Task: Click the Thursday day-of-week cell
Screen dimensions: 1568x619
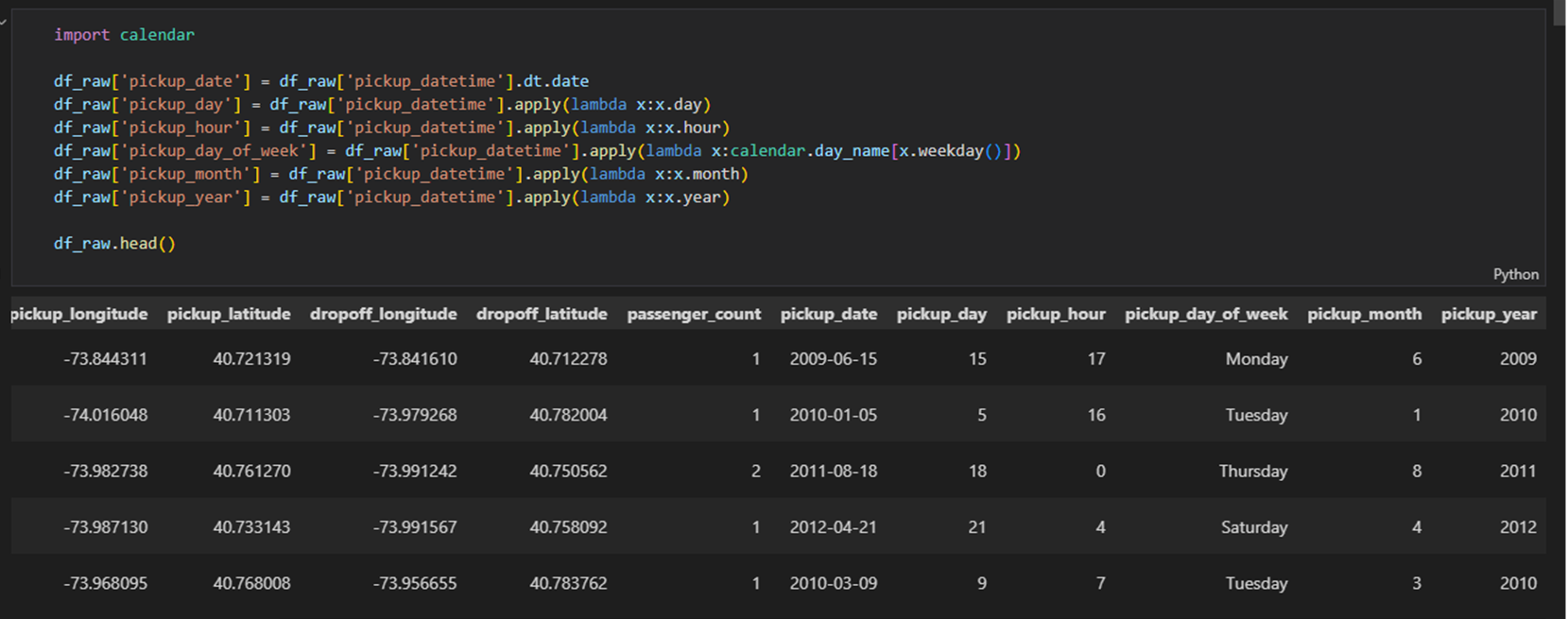Action: tap(1252, 471)
